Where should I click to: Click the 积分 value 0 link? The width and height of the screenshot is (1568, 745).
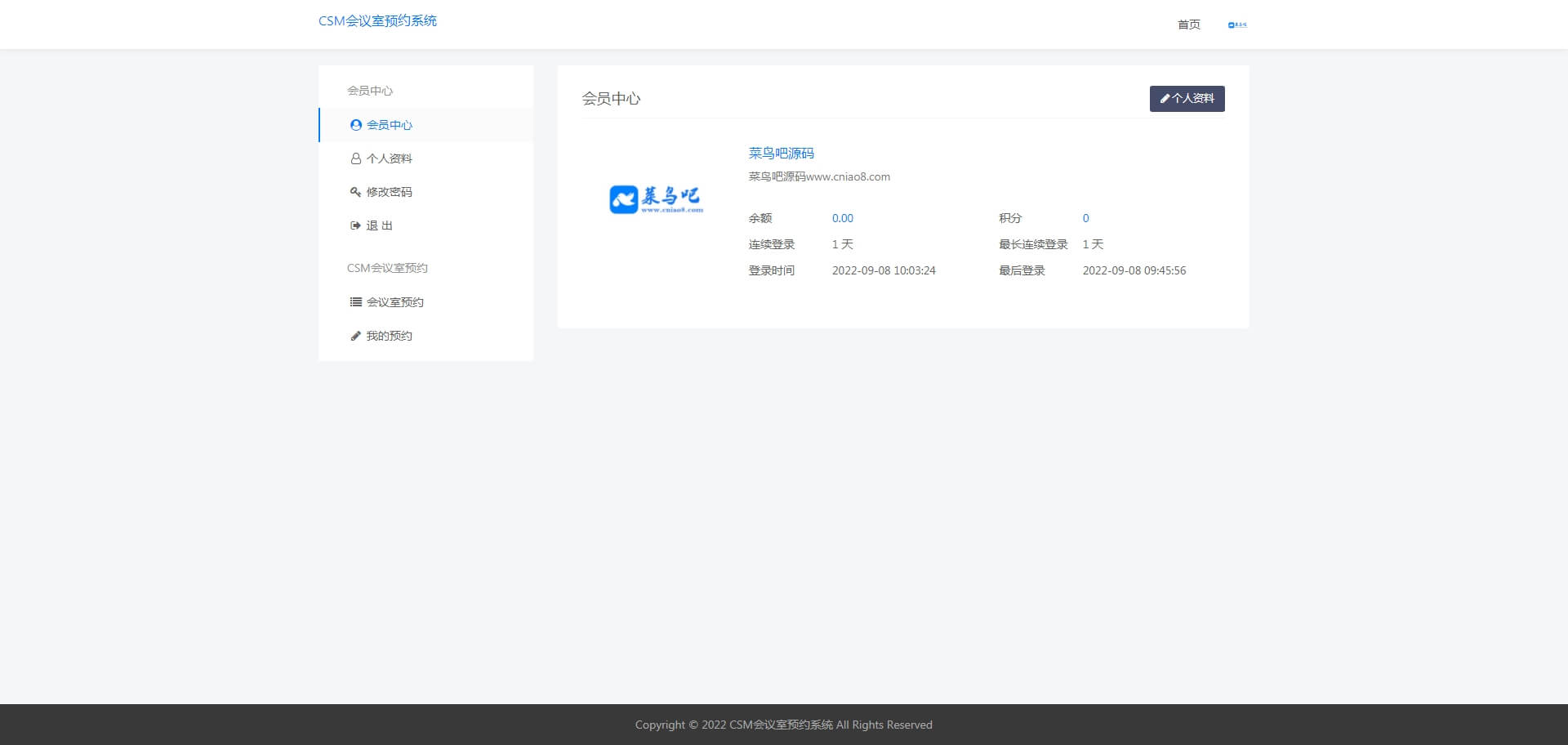(x=1085, y=218)
